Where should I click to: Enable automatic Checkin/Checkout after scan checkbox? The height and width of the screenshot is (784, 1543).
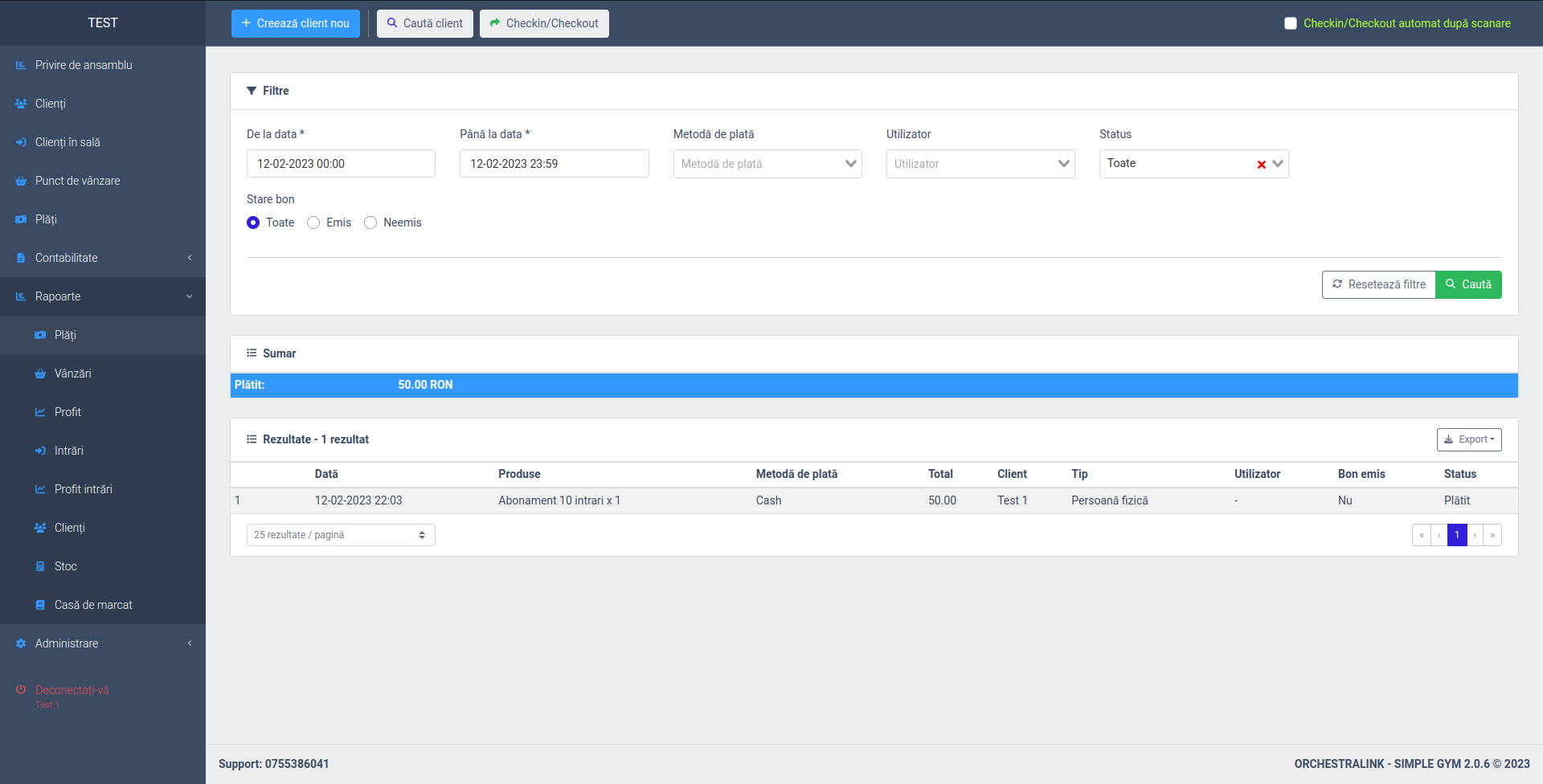tap(1291, 23)
